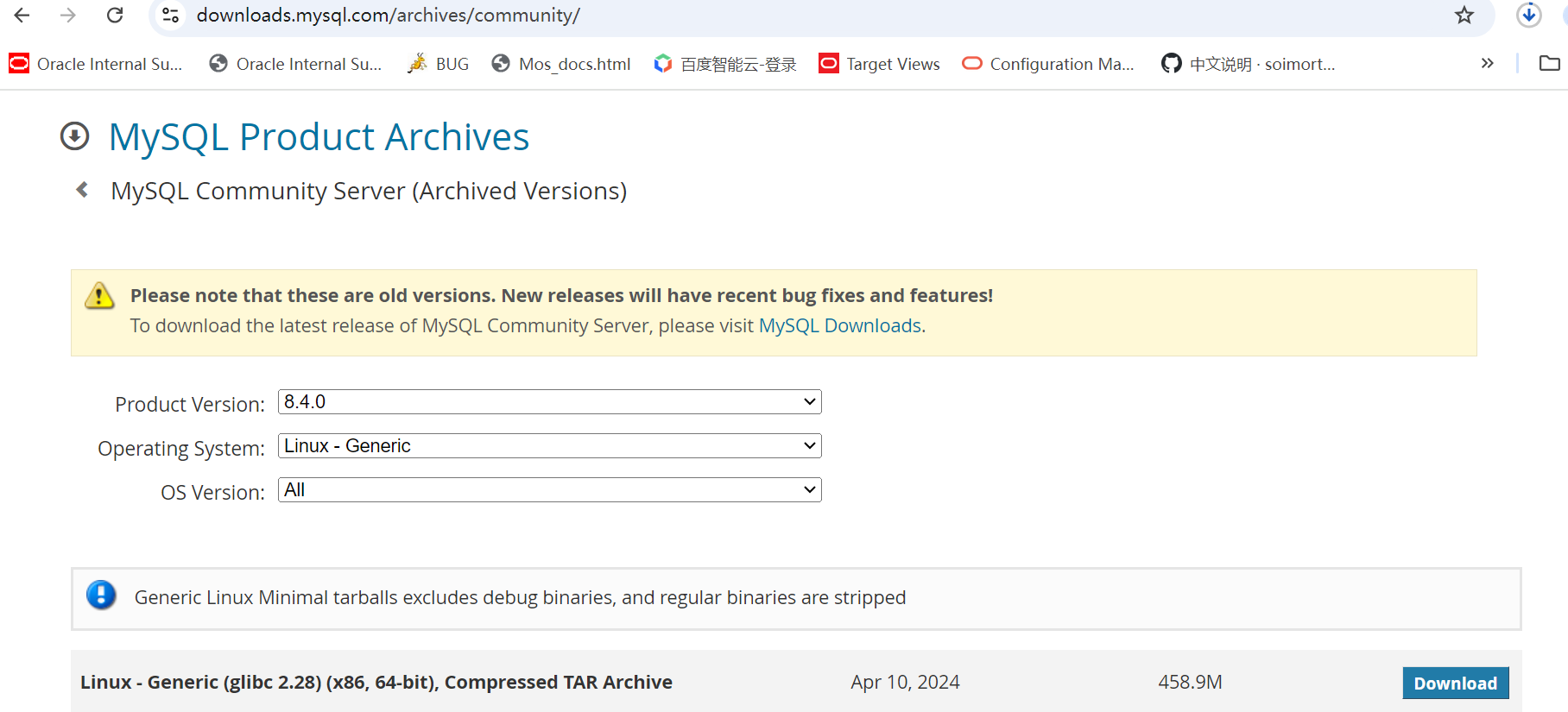Open the 百度智能云-登录 bookmark
This screenshot has height=712, width=1568.
pyautogui.click(x=725, y=64)
